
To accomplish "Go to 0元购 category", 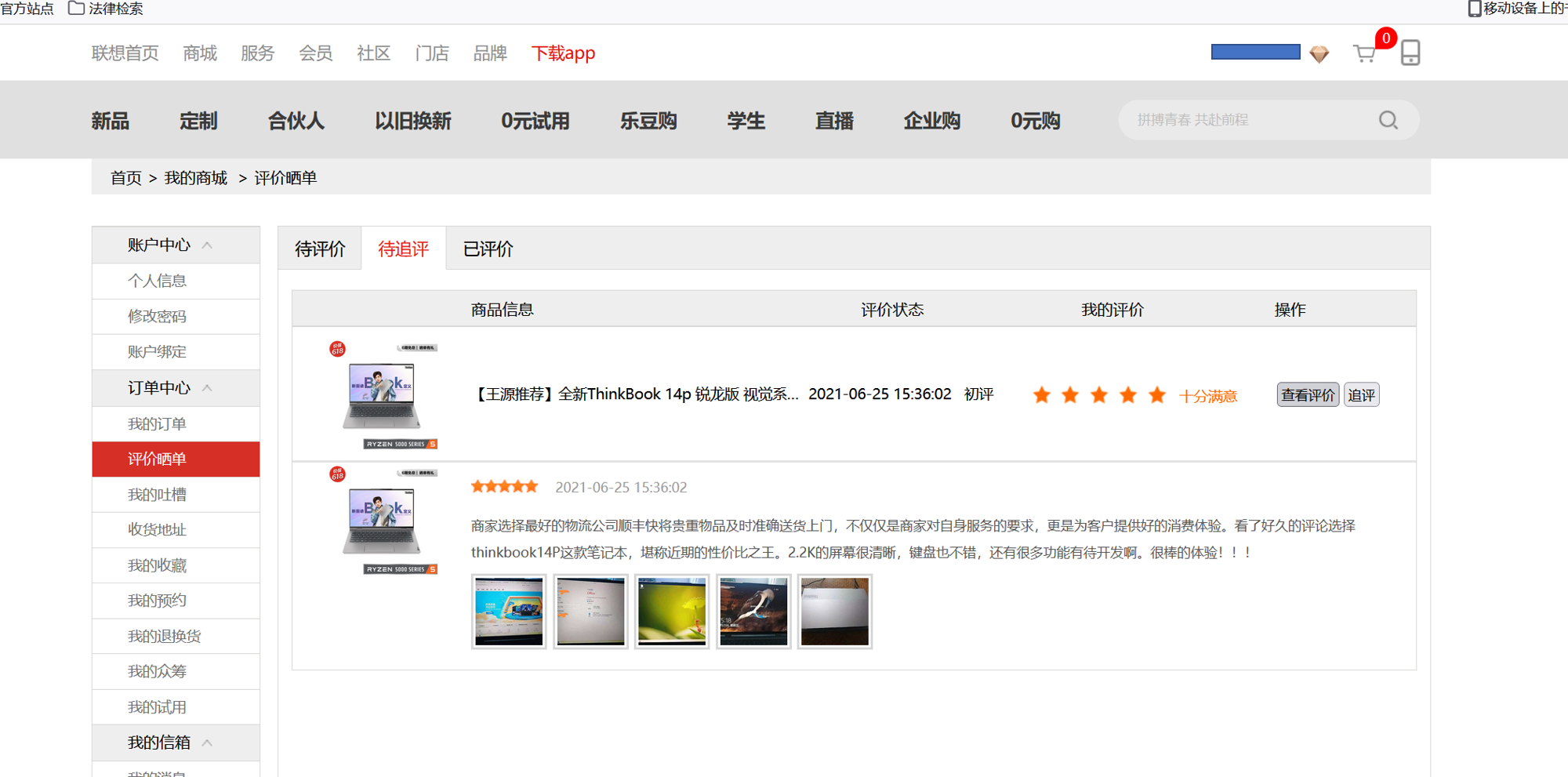I will (1035, 121).
